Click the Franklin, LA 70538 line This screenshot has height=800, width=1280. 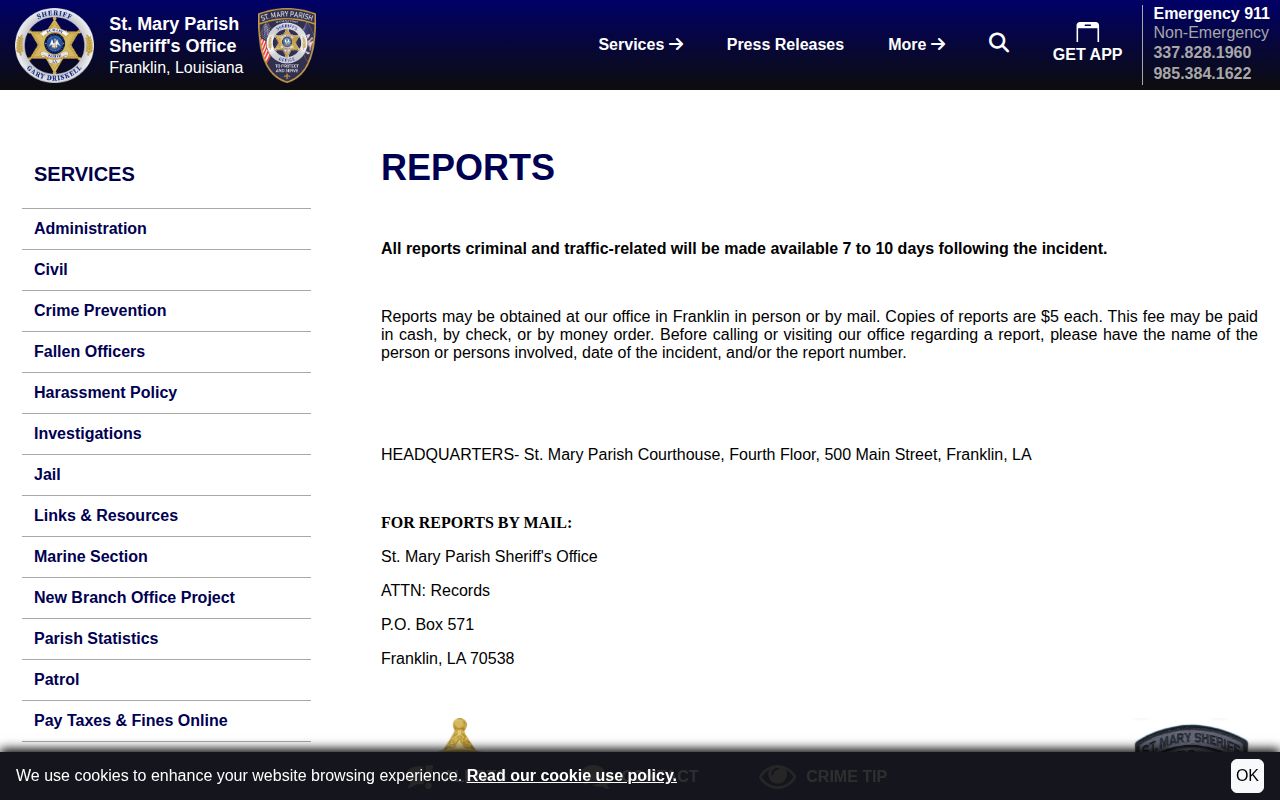coord(447,658)
